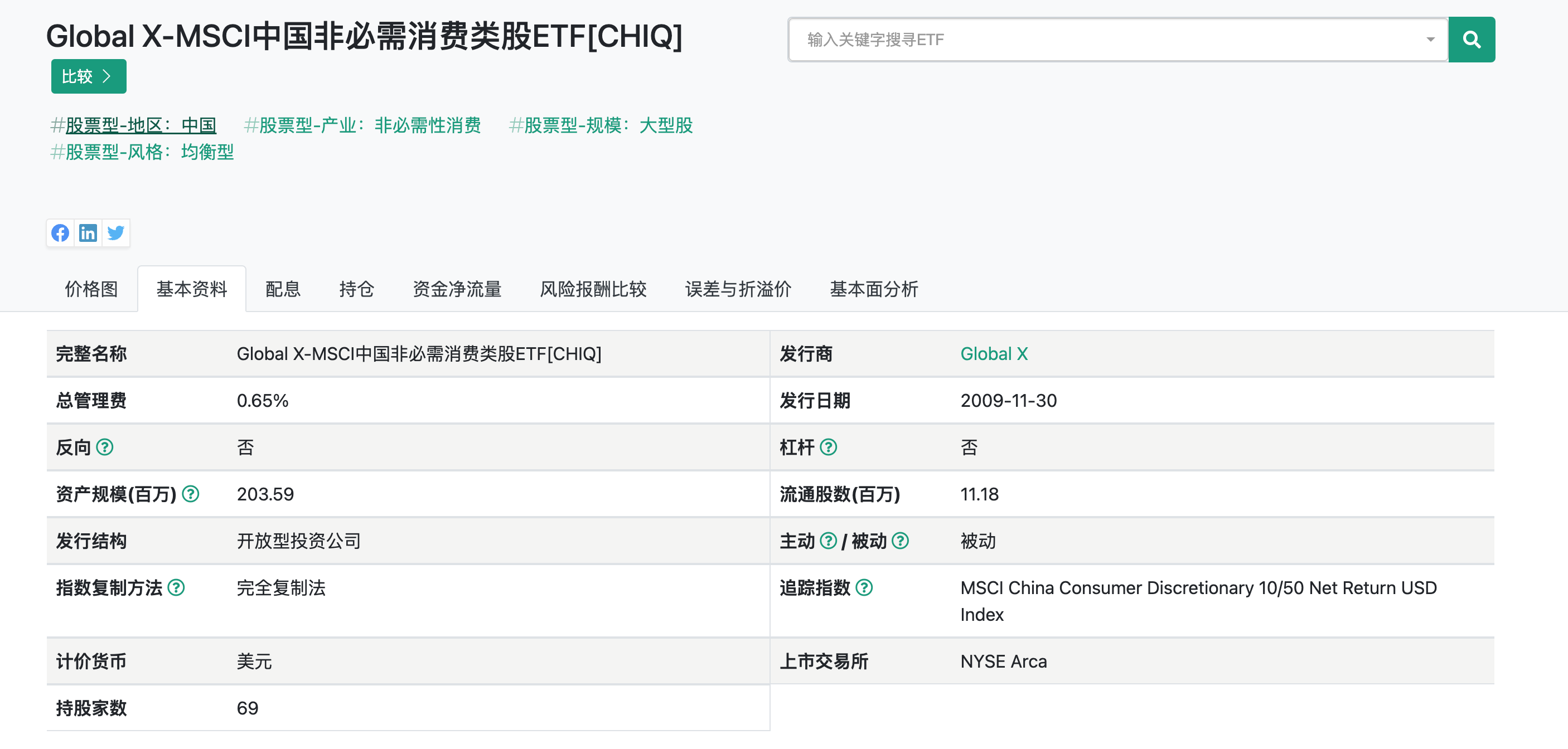Switch to the 价格图 tab
Image resolution: width=1568 pixels, height=749 pixels.
coord(91,289)
